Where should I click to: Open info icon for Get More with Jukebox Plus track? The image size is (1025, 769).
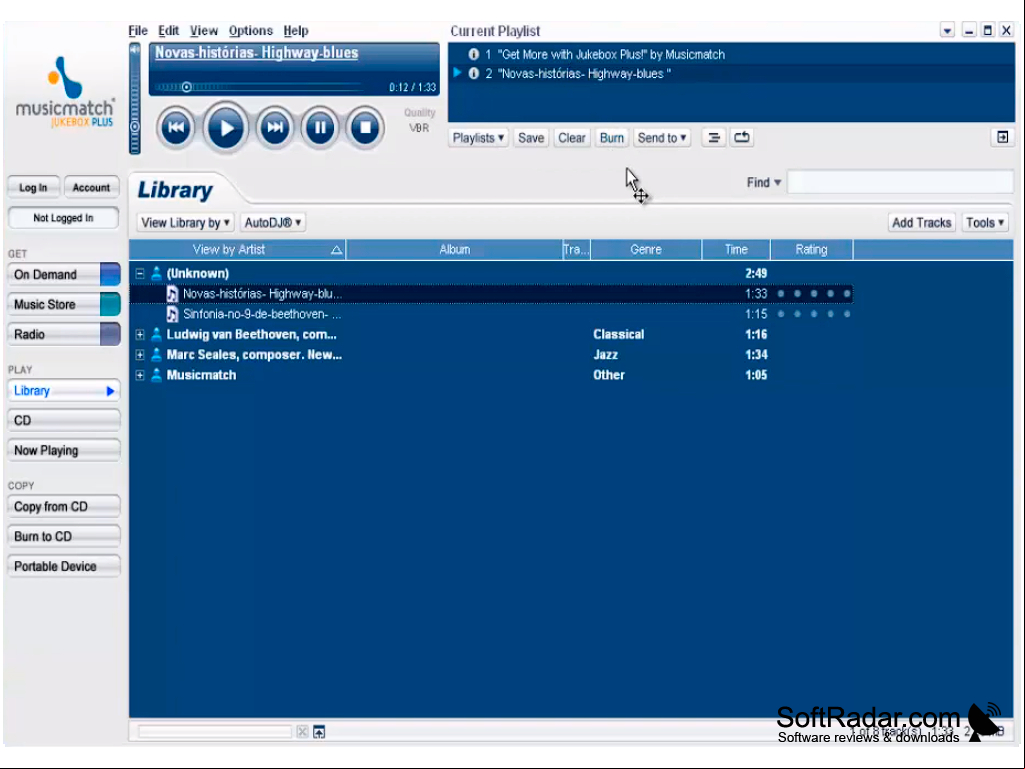click(x=474, y=54)
